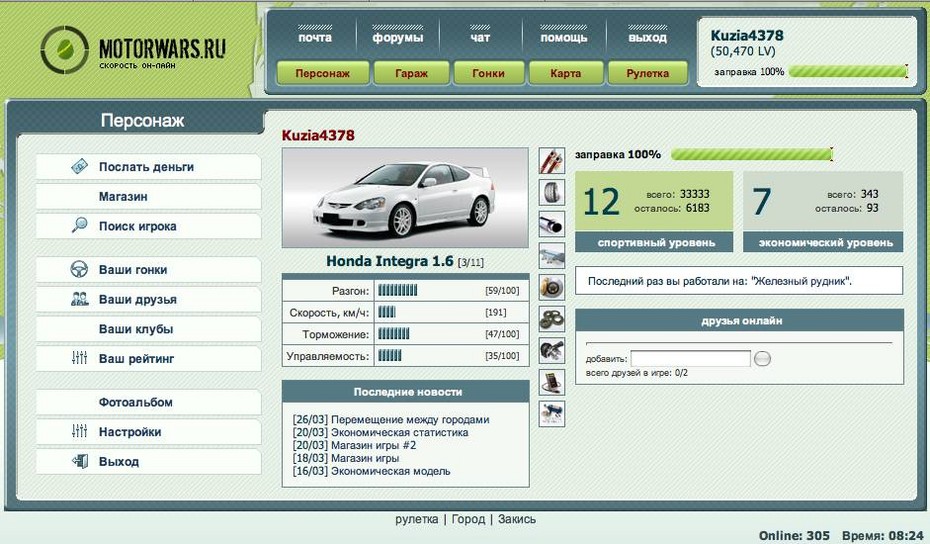Click the money icon next to Послать деньги
930x544 pixels.
(x=79, y=167)
